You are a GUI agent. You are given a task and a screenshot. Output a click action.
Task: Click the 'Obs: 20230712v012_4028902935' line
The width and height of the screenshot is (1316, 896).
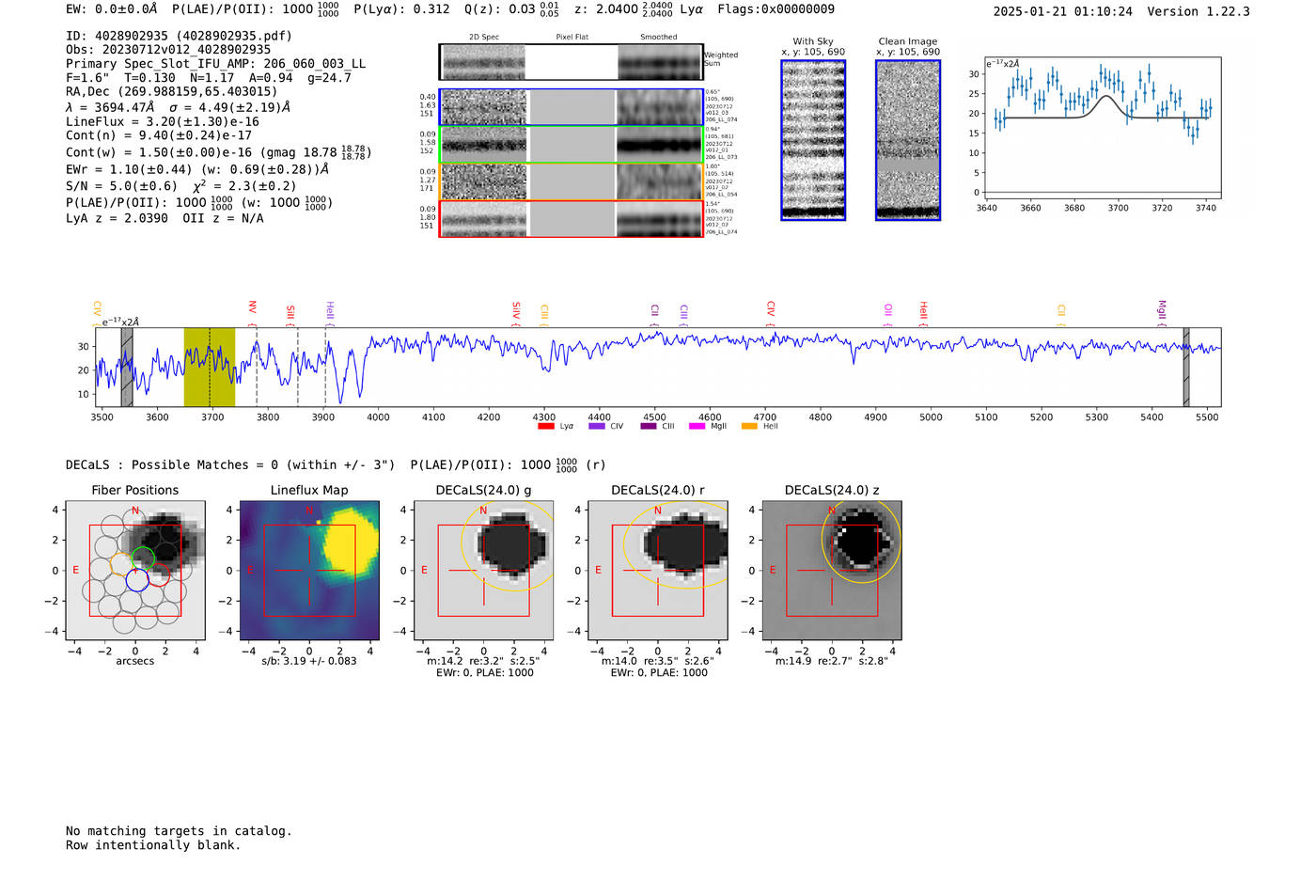tap(168, 50)
